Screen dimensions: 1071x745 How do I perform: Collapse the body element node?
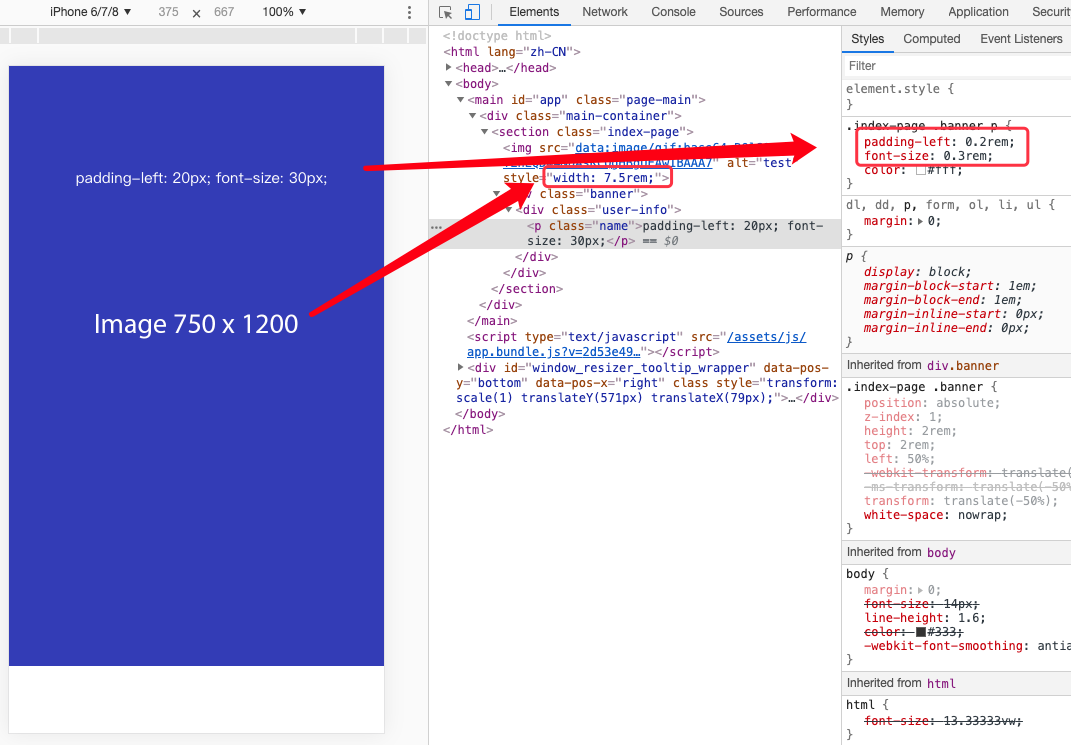(x=449, y=83)
